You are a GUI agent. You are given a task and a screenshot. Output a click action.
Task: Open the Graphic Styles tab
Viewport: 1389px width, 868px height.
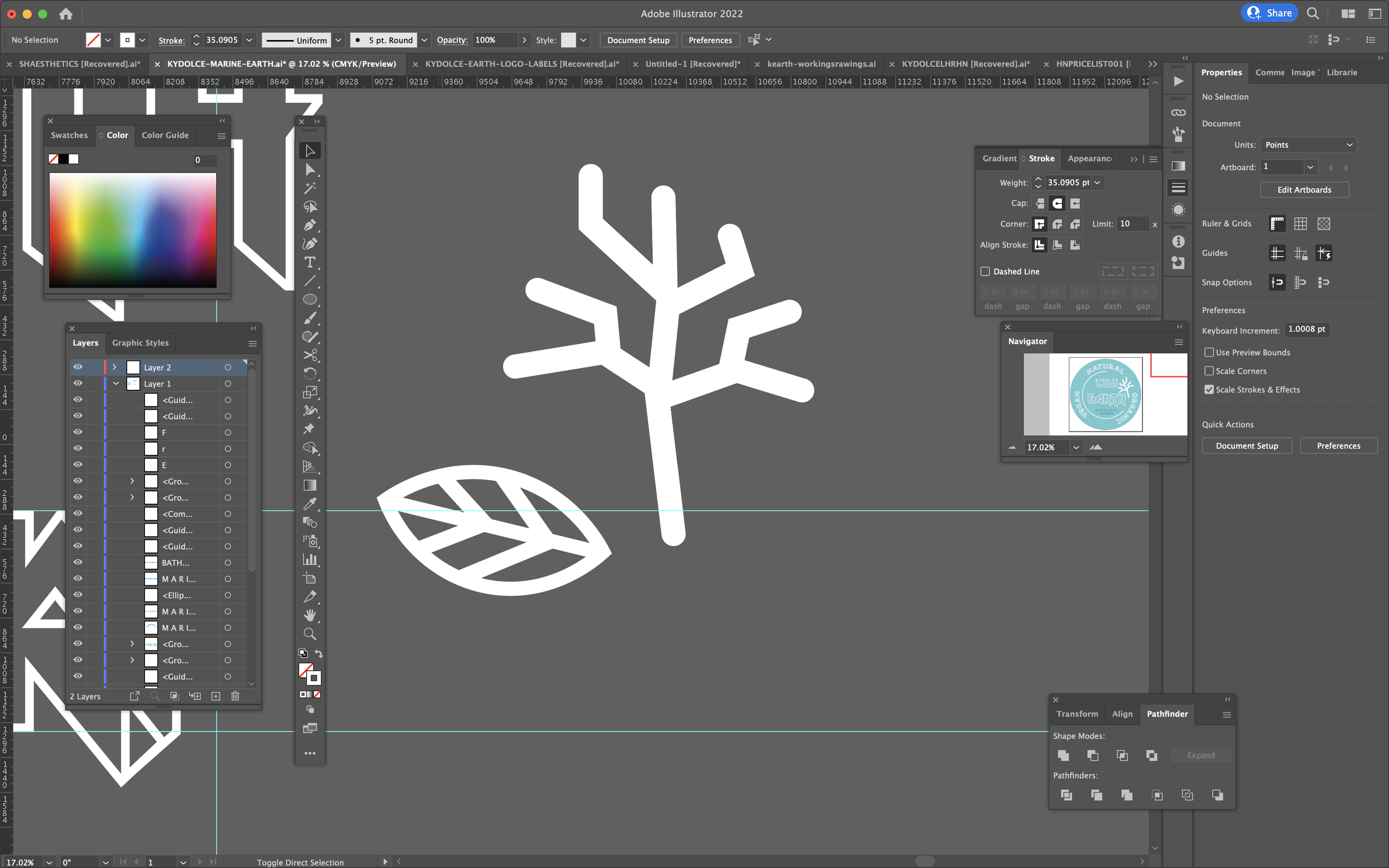click(140, 343)
